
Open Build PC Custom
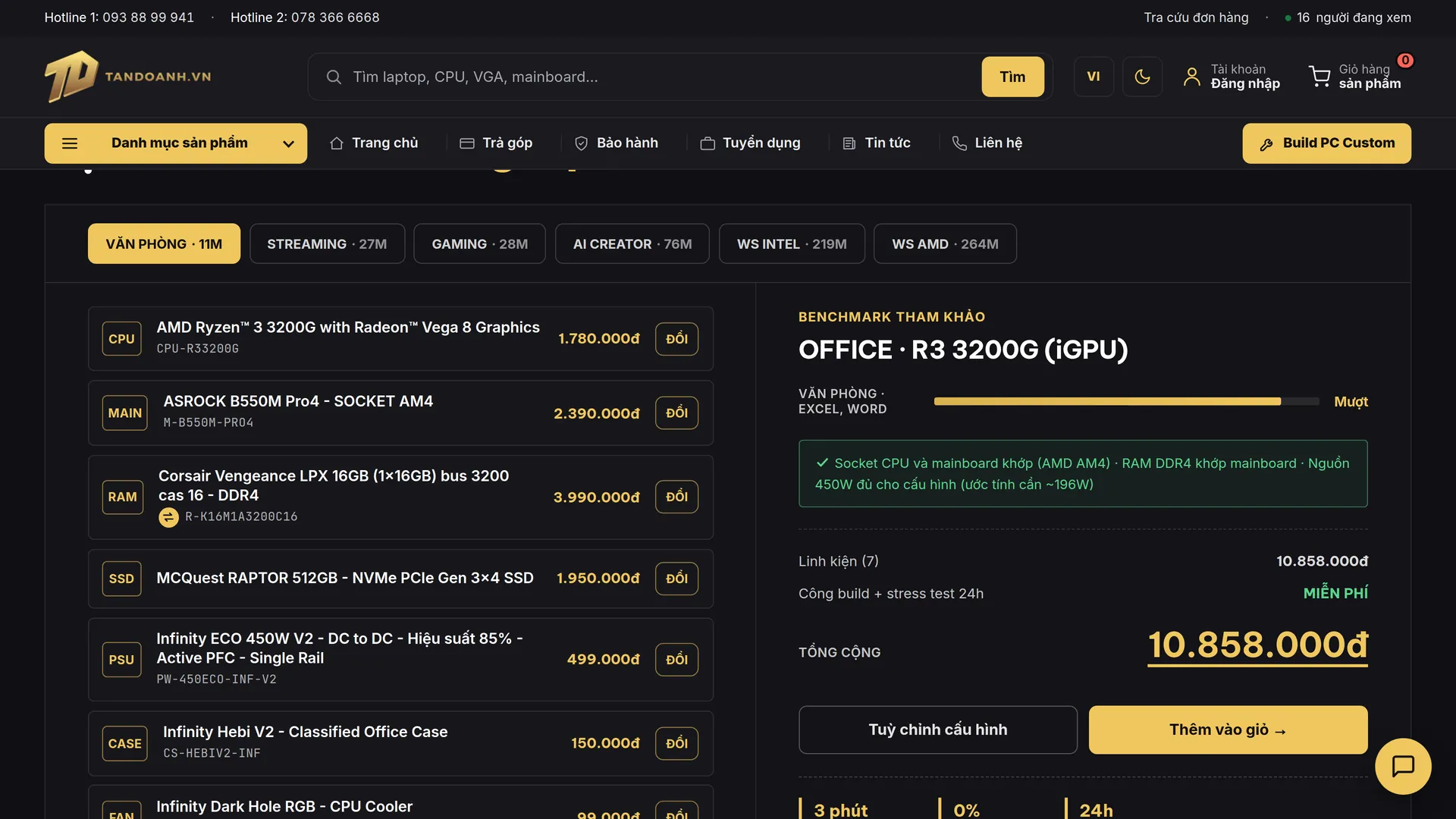[1326, 143]
